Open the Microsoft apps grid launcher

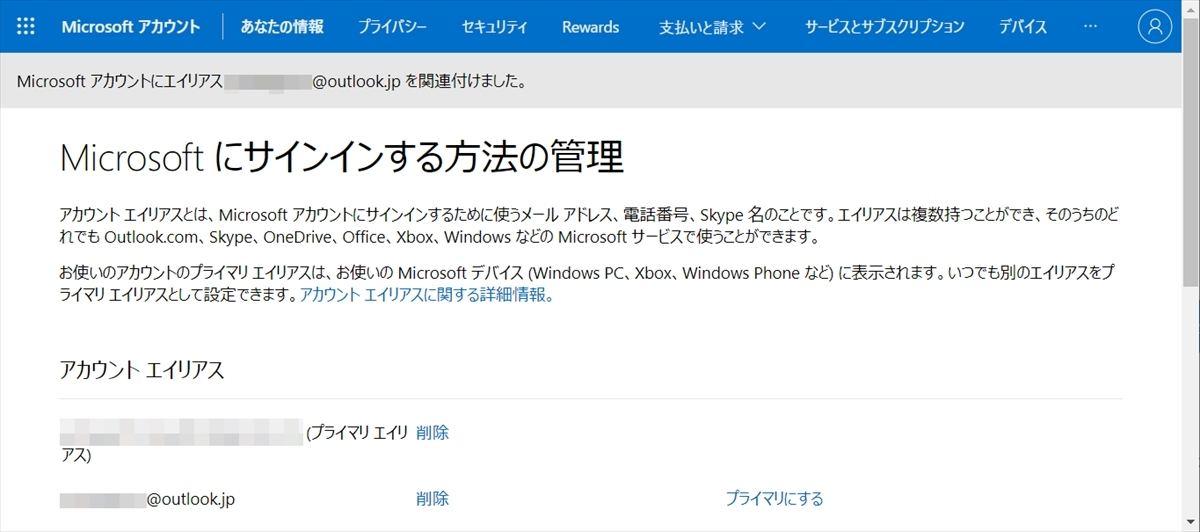coord(26,27)
